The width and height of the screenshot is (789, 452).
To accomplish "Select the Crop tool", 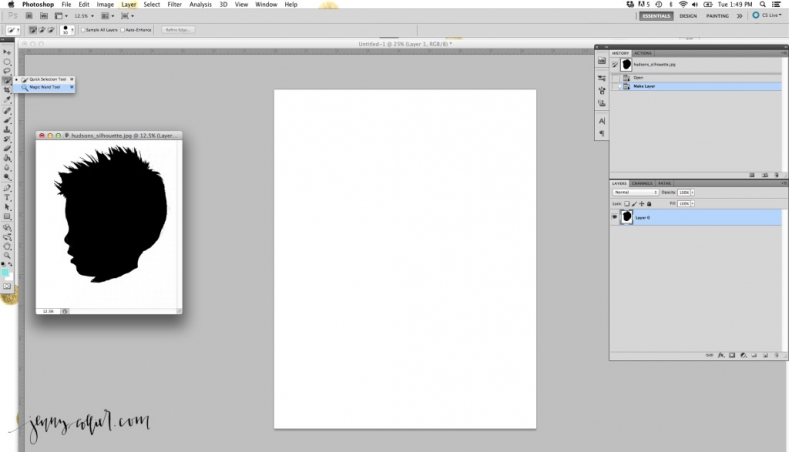I will click(7, 90).
